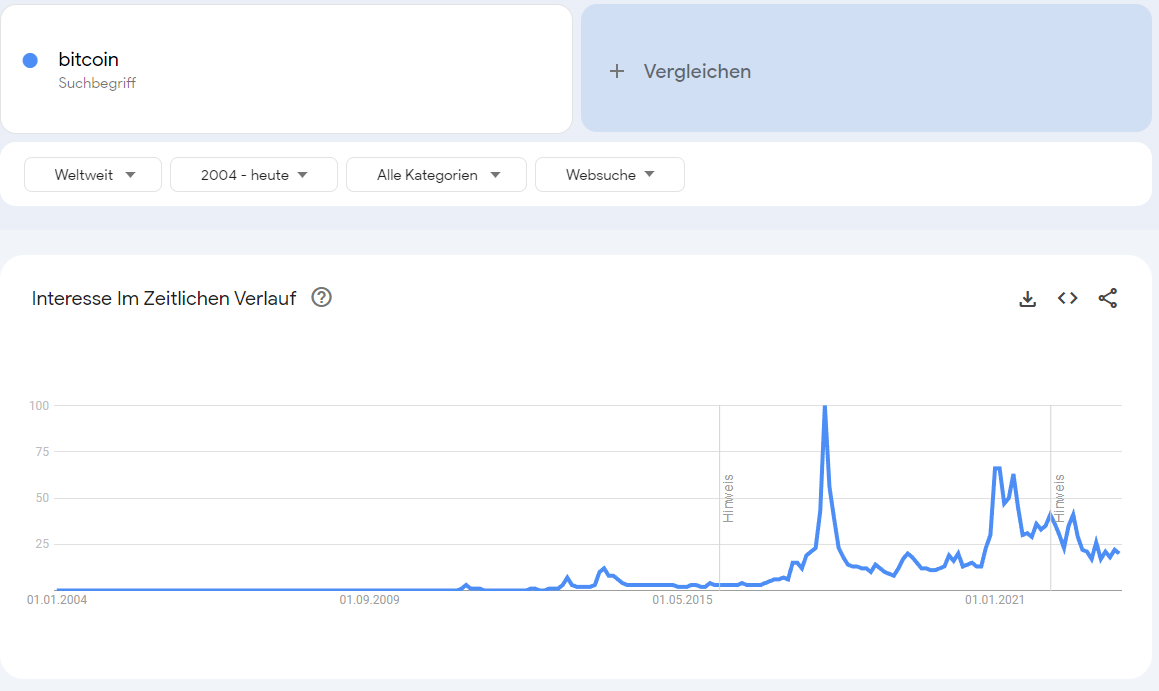Expand the 2004 - heute time range dropdown
Screen dimensions: 1159x691
pyautogui.click(x=254, y=175)
